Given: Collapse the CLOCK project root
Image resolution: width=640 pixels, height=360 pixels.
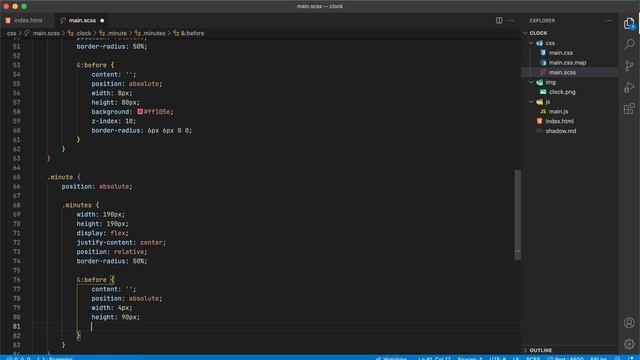Looking at the screenshot, I should coord(526,33).
